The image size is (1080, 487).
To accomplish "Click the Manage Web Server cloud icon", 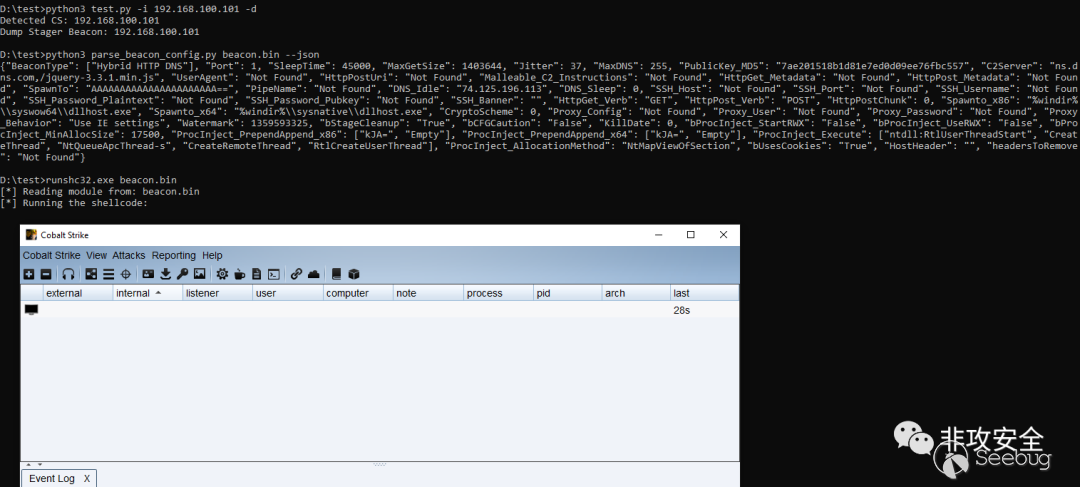I will pyautogui.click(x=313, y=274).
